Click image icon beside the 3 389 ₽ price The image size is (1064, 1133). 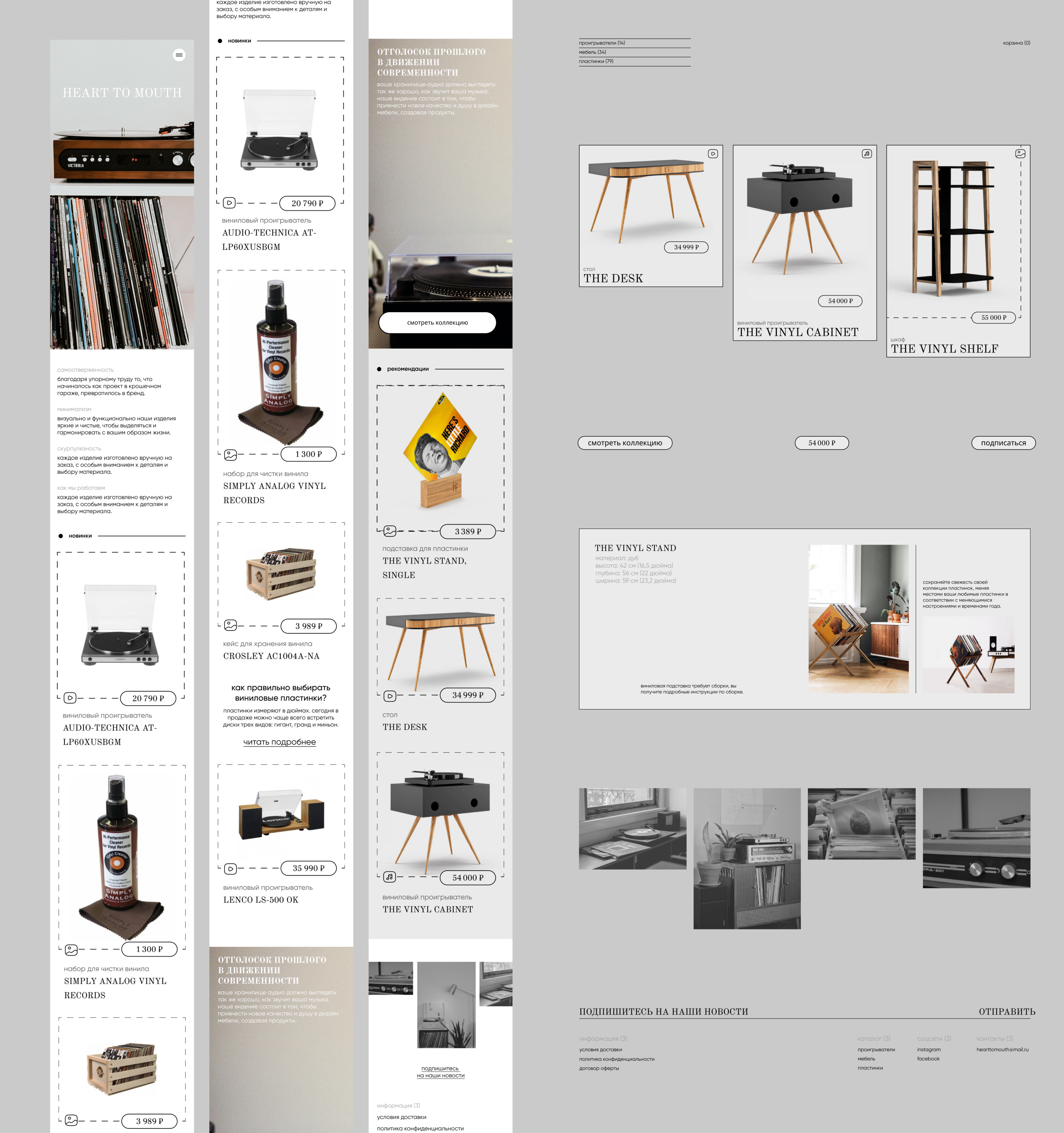(x=390, y=531)
